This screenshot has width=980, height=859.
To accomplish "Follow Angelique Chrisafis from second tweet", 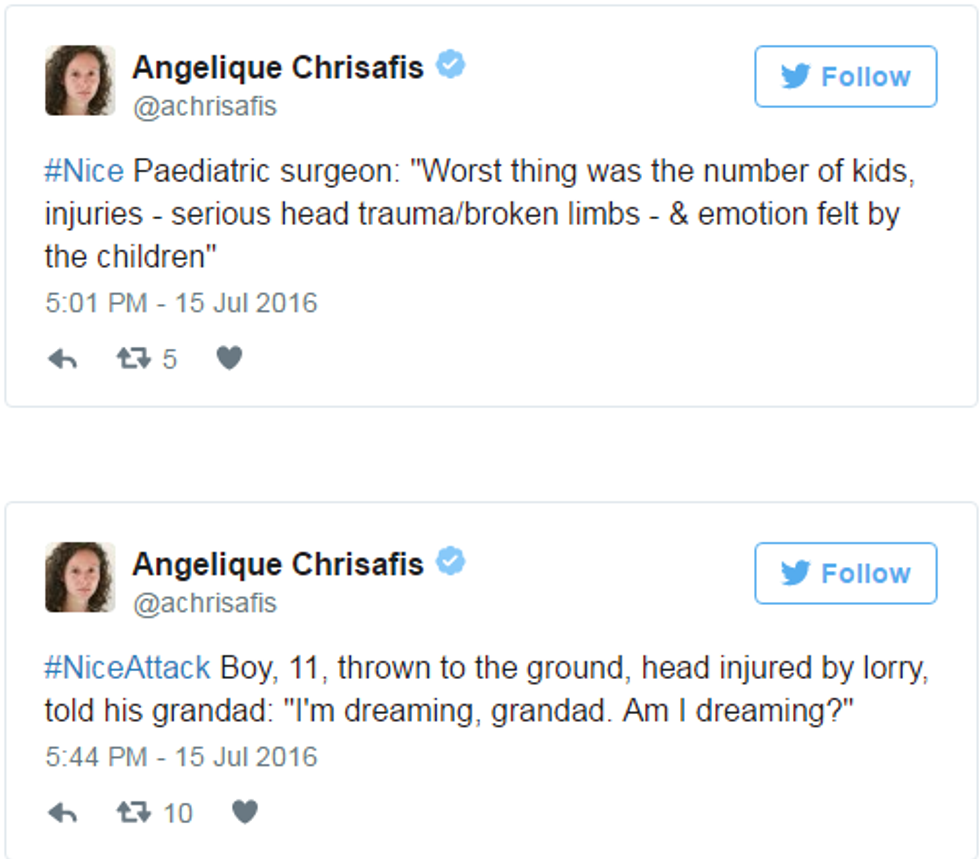I will [x=845, y=573].
